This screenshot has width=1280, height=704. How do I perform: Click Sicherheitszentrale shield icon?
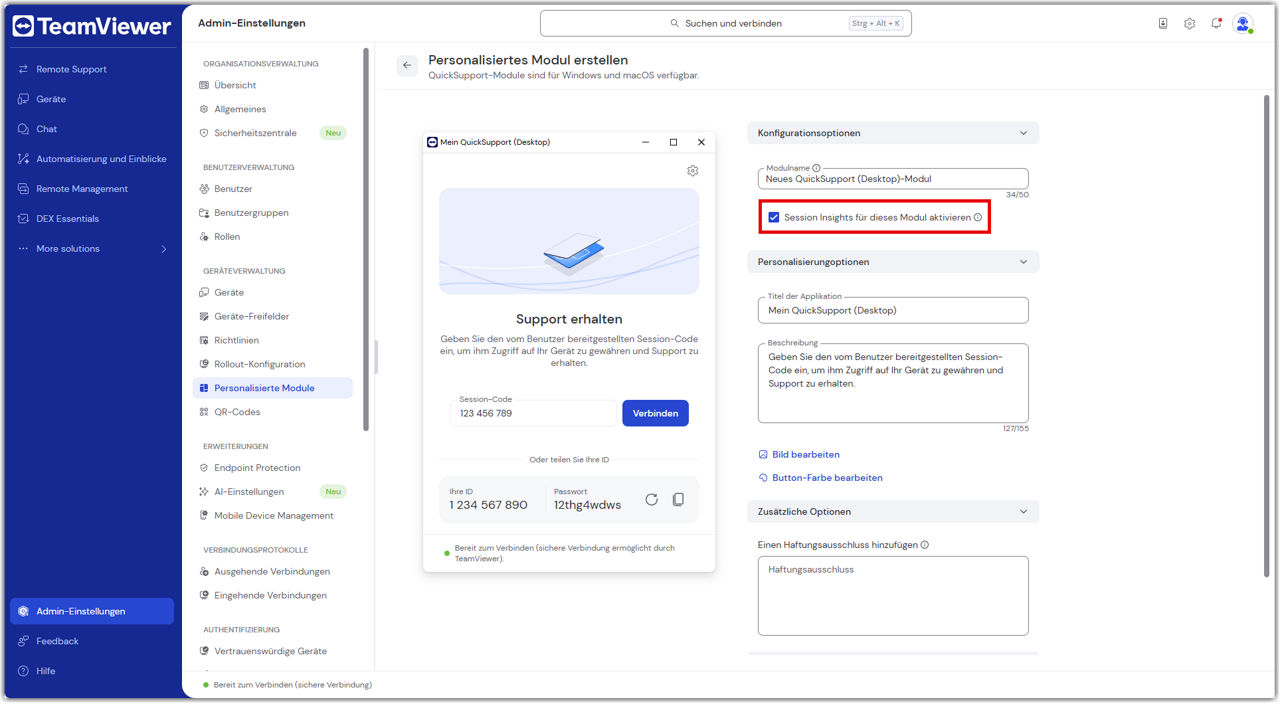204,133
